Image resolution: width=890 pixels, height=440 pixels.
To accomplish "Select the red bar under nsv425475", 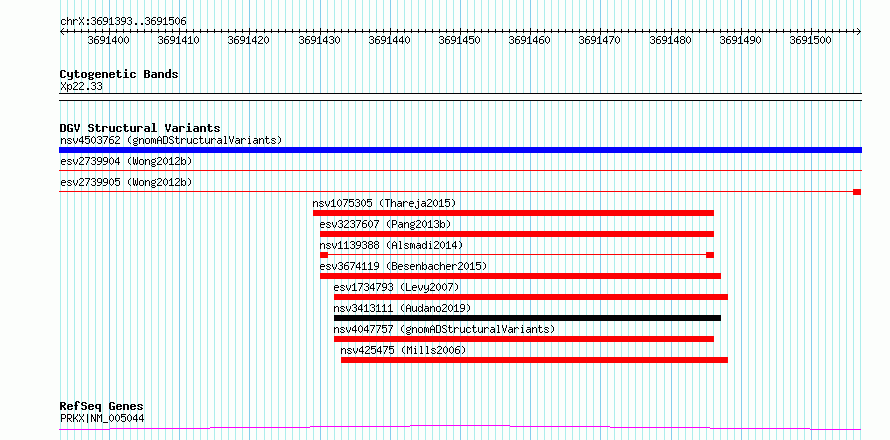I will (x=534, y=360).
